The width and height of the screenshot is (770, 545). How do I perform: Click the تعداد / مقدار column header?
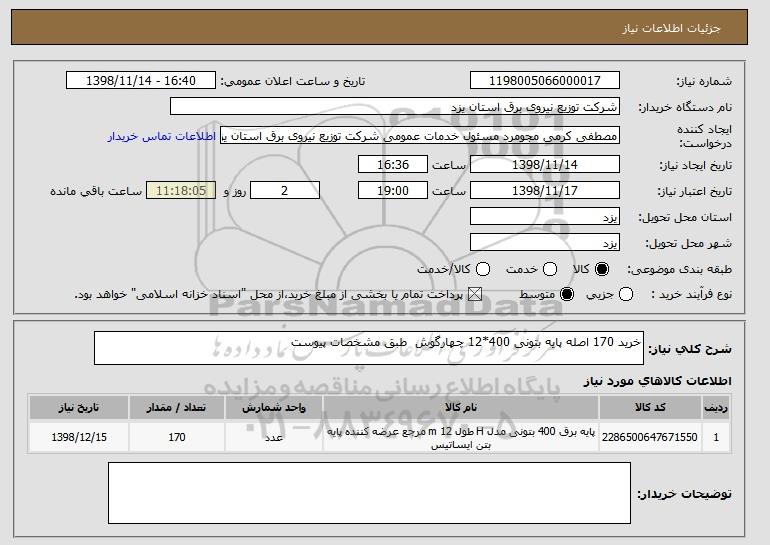pos(177,408)
